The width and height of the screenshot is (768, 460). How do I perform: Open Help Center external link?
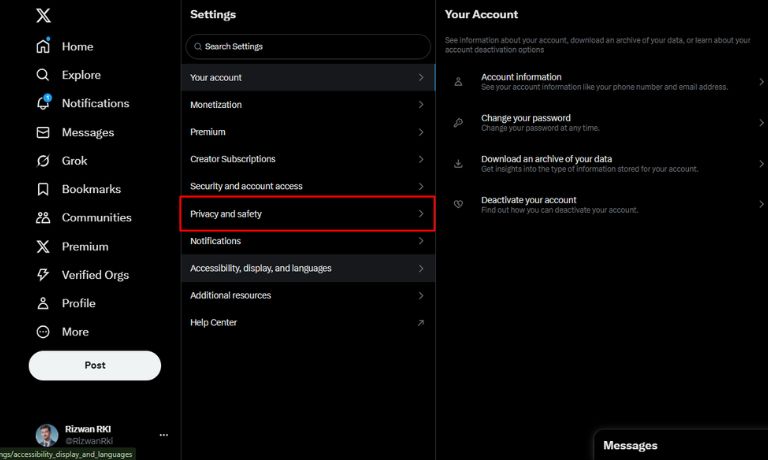[308, 322]
